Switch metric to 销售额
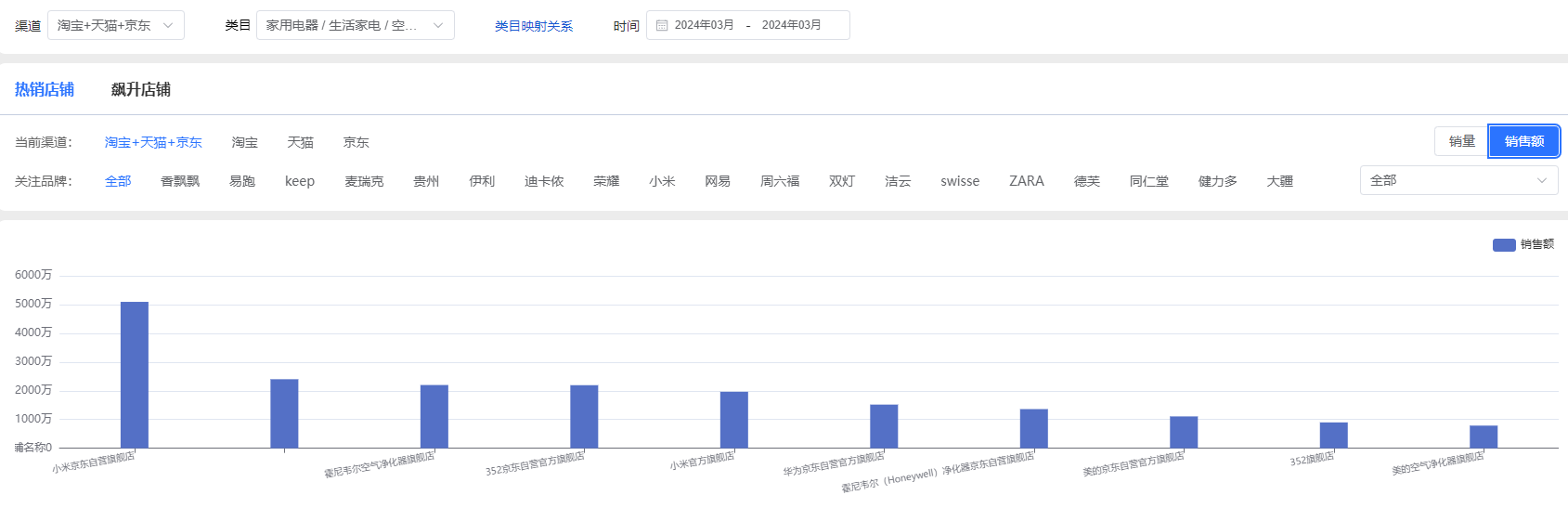 (1524, 141)
